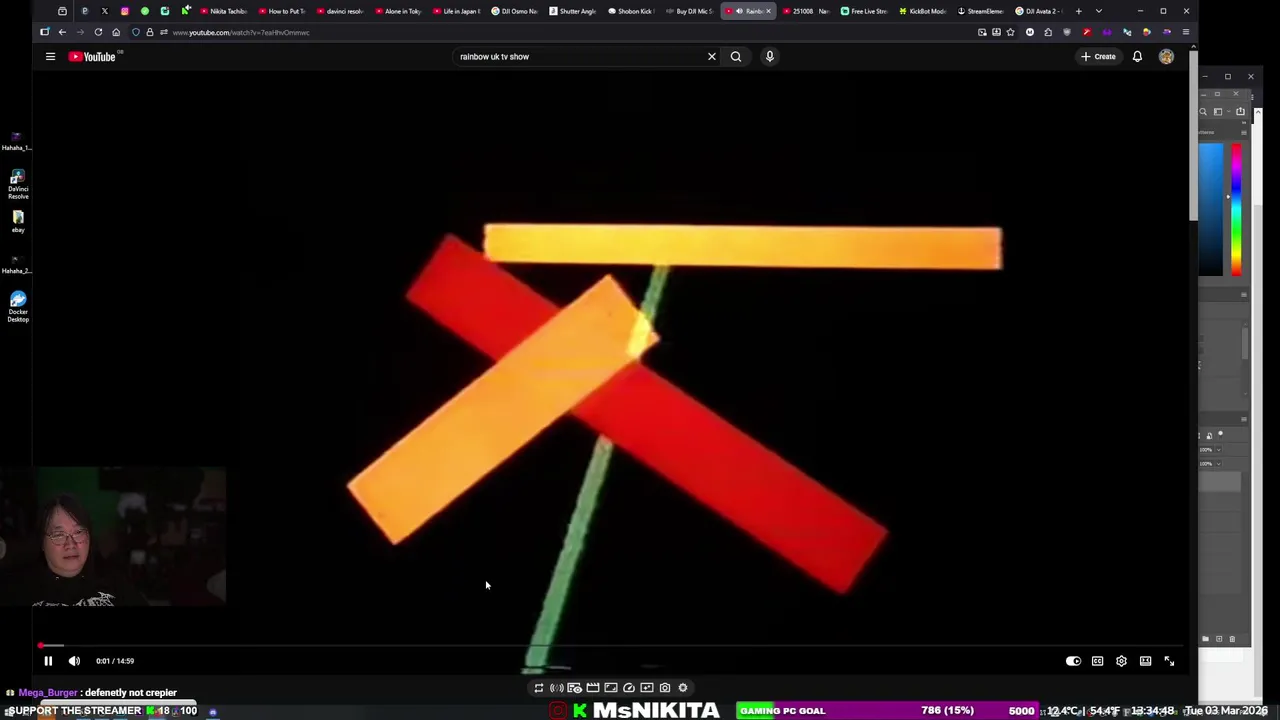Click the loop icon in the enhancer toolbar
This screenshot has width=1280, height=720.
(539, 688)
